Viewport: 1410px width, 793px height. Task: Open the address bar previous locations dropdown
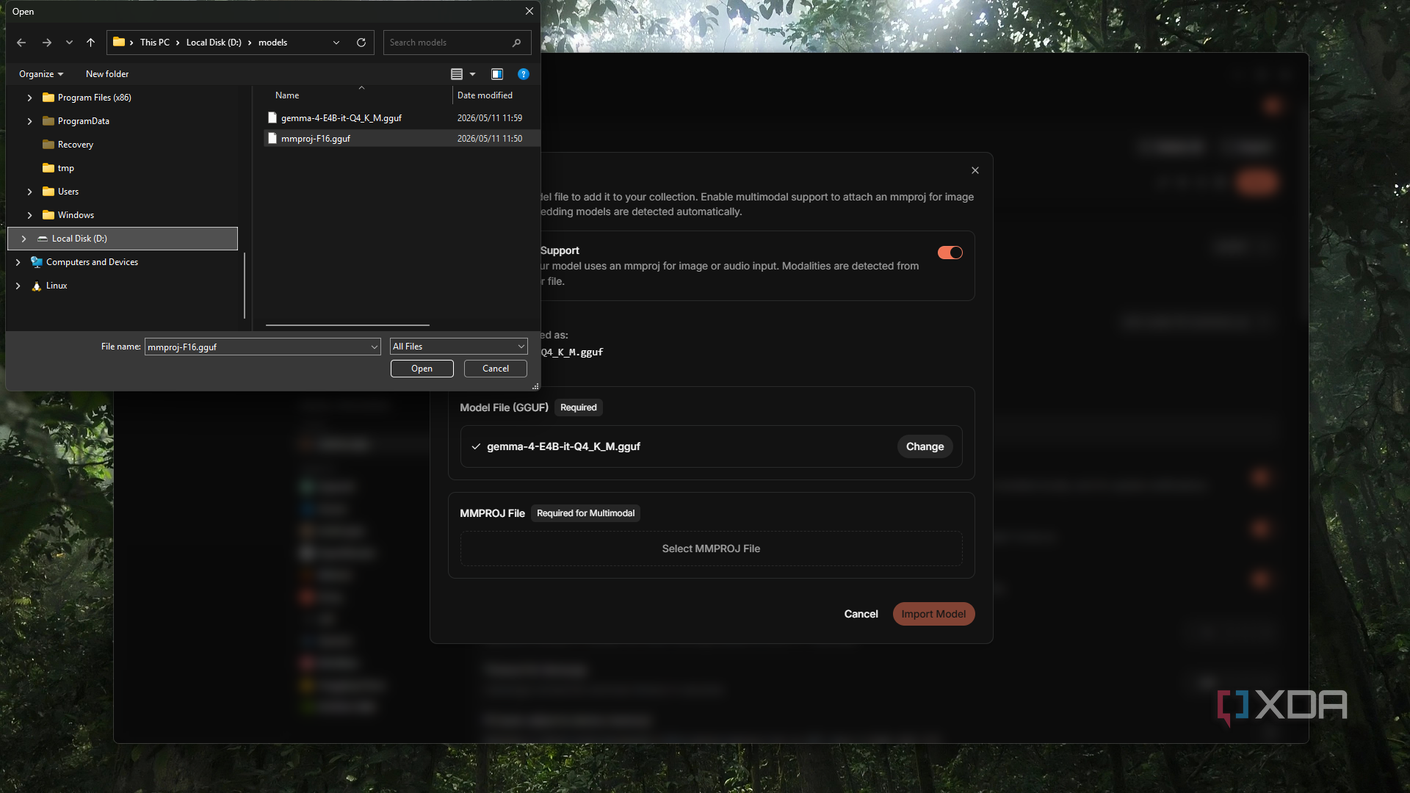point(336,43)
